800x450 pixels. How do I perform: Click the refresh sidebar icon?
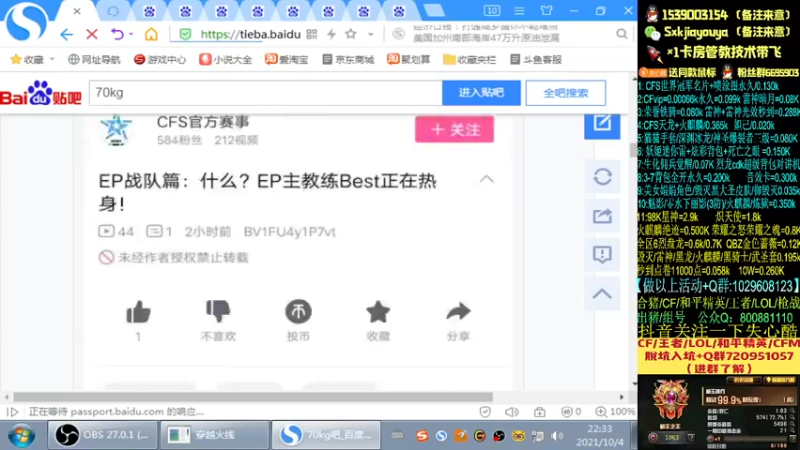(602, 177)
